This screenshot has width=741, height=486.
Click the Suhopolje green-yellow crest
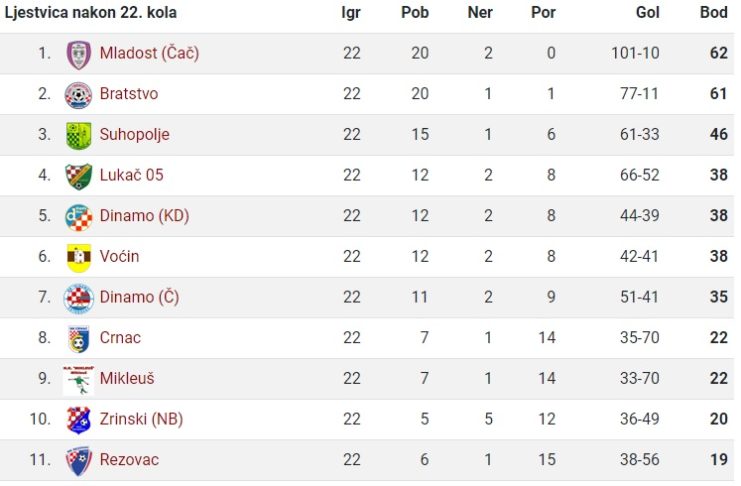78,136
